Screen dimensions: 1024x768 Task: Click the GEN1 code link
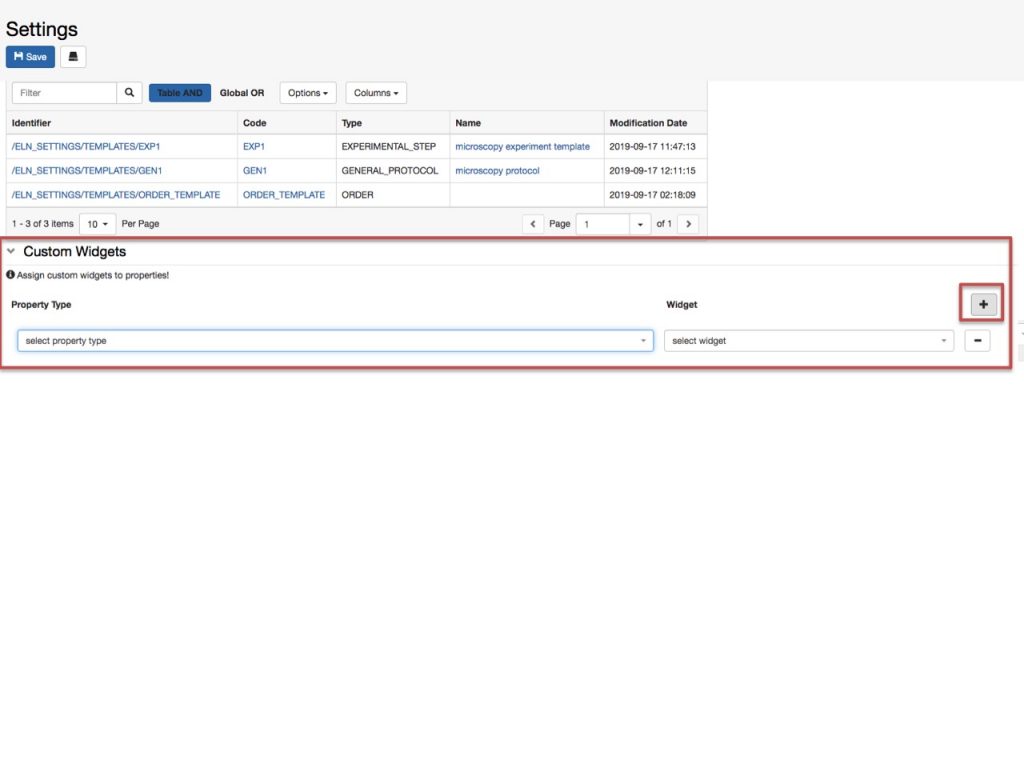pos(255,170)
